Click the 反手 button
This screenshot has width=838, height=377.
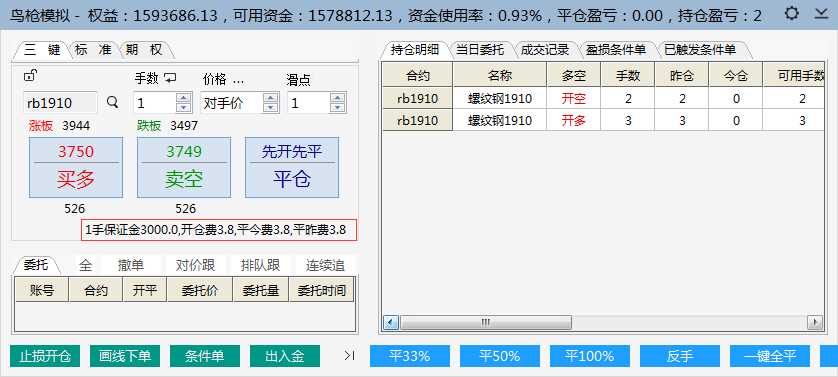680,356
